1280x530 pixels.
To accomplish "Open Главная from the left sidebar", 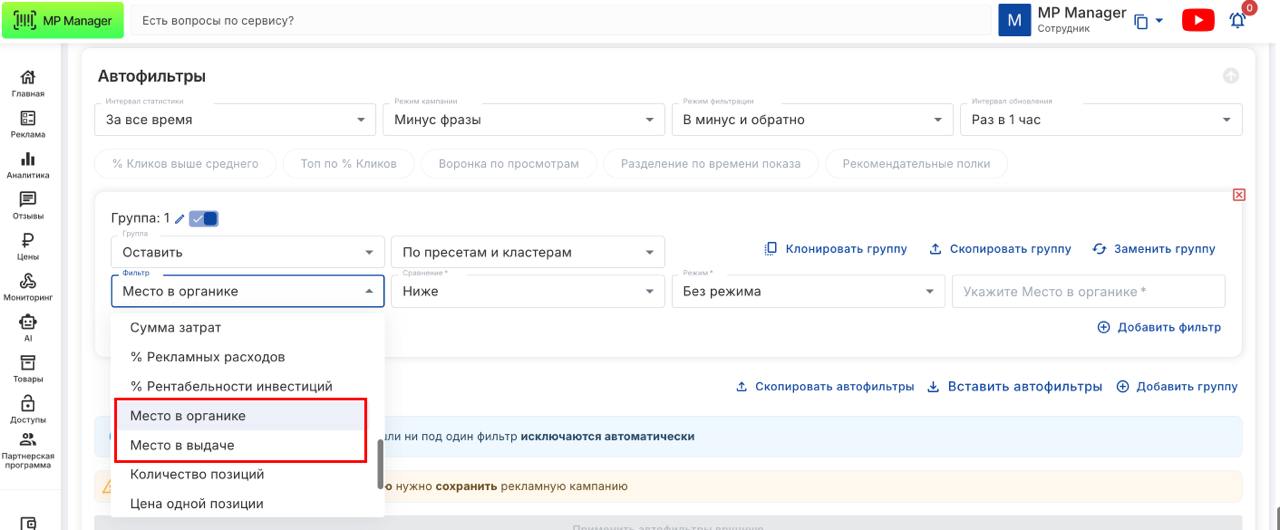I will [x=28, y=82].
